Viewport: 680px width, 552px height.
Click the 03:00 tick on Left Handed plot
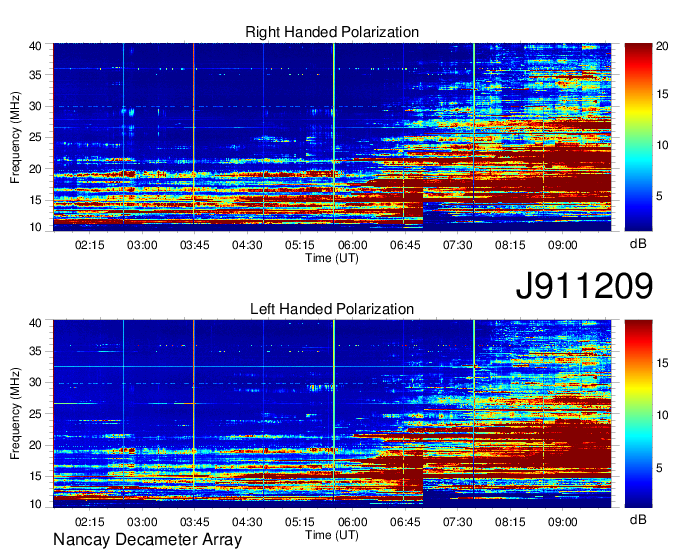coord(142,522)
